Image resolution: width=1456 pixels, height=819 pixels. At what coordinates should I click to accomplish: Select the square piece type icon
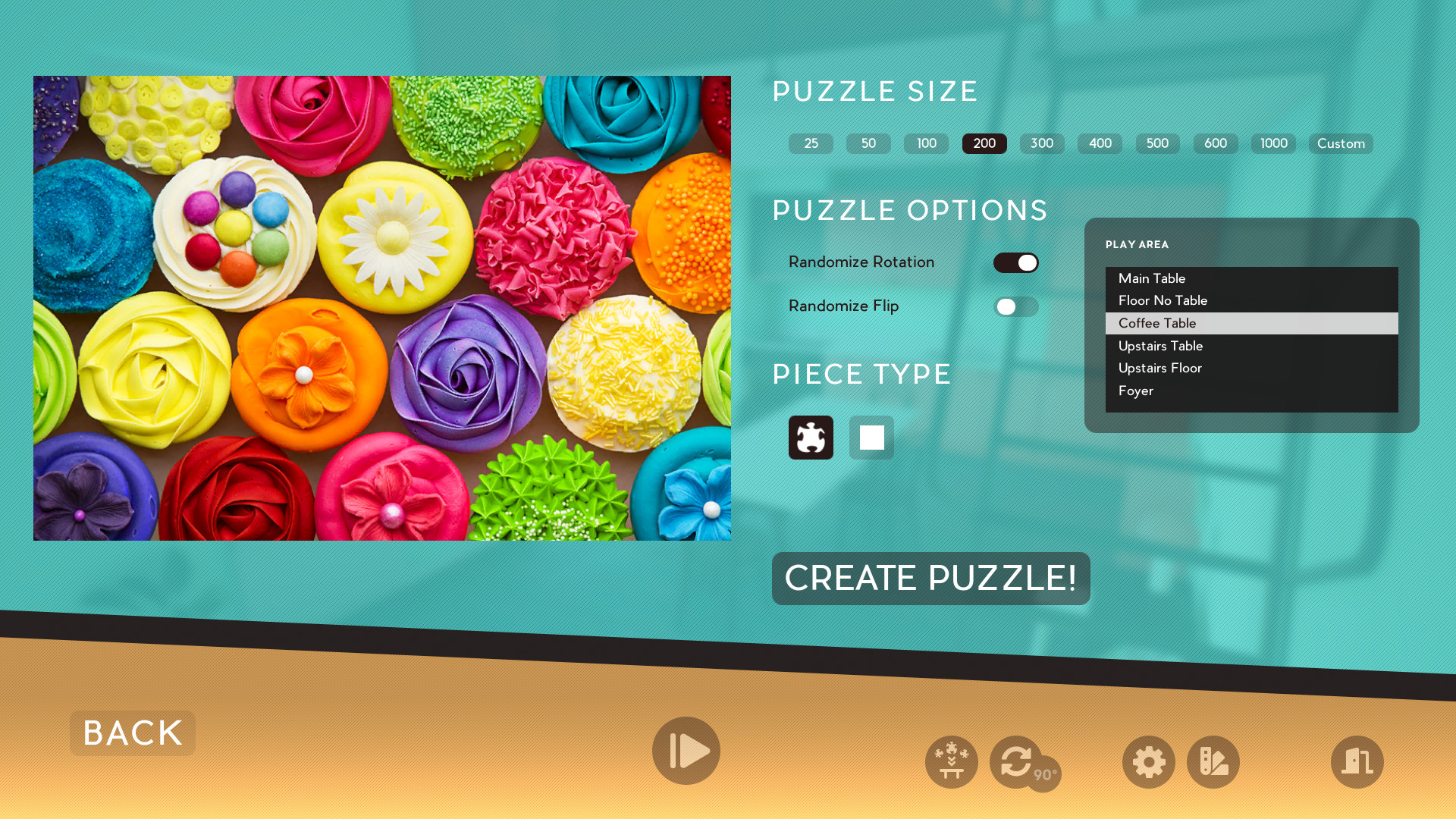point(870,437)
